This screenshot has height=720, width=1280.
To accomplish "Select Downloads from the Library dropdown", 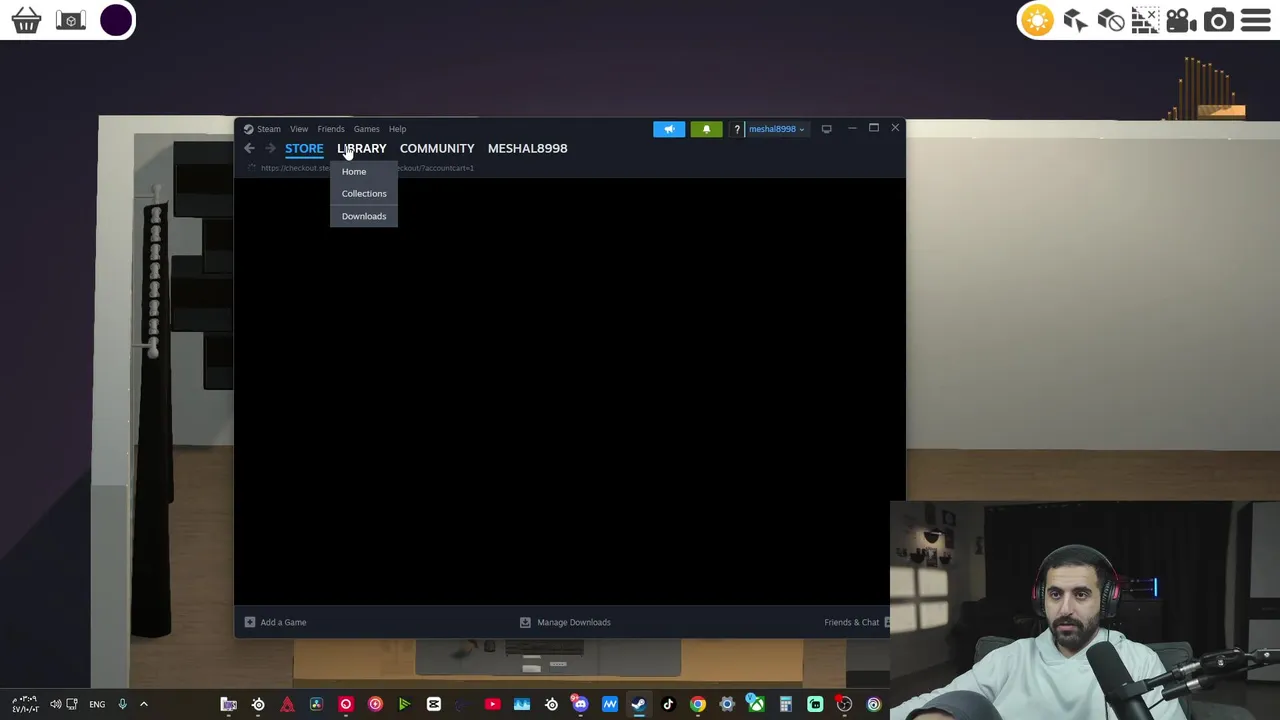I will click(364, 216).
